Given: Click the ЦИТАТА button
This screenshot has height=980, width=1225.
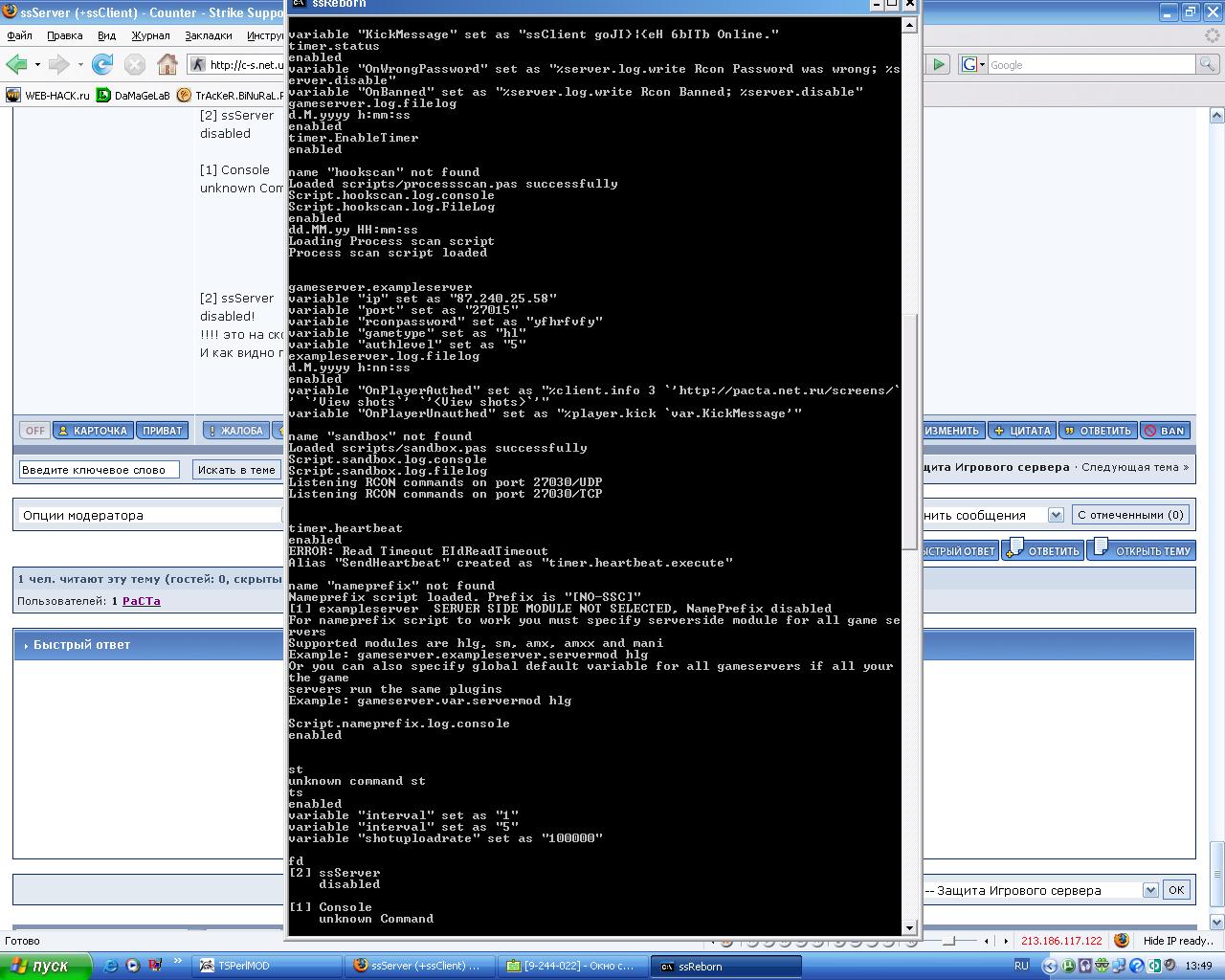Looking at the screenshot, I should [1022, 431].
